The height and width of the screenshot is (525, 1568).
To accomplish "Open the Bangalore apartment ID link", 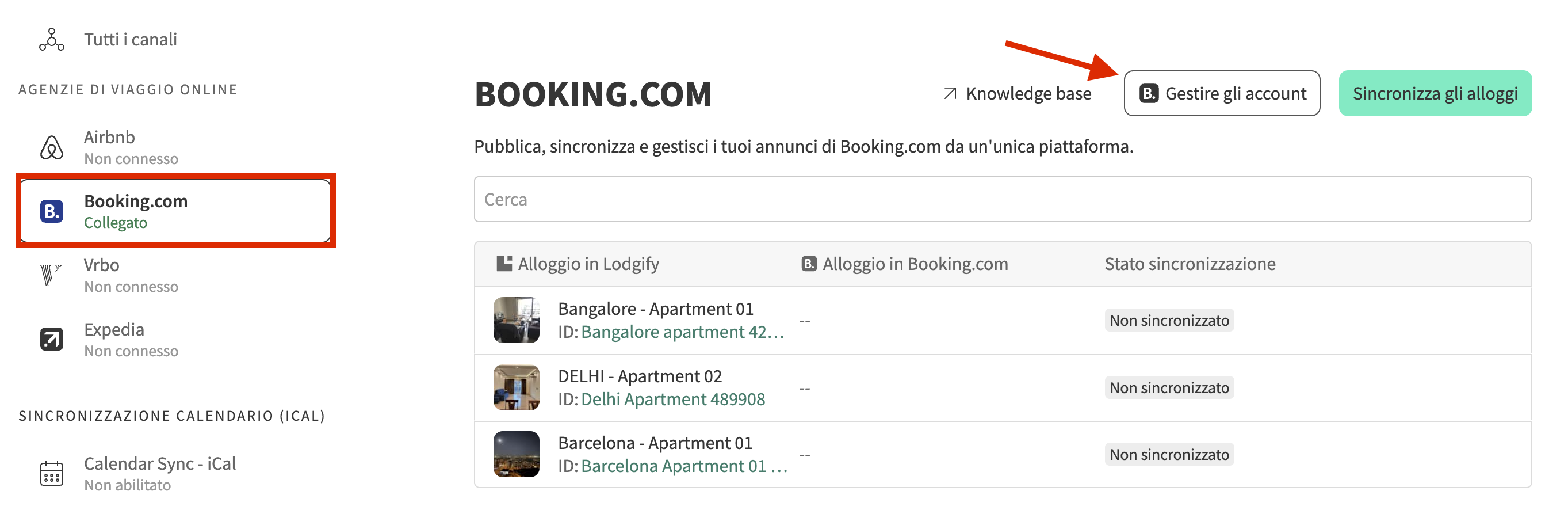I will tap(682, 332).
